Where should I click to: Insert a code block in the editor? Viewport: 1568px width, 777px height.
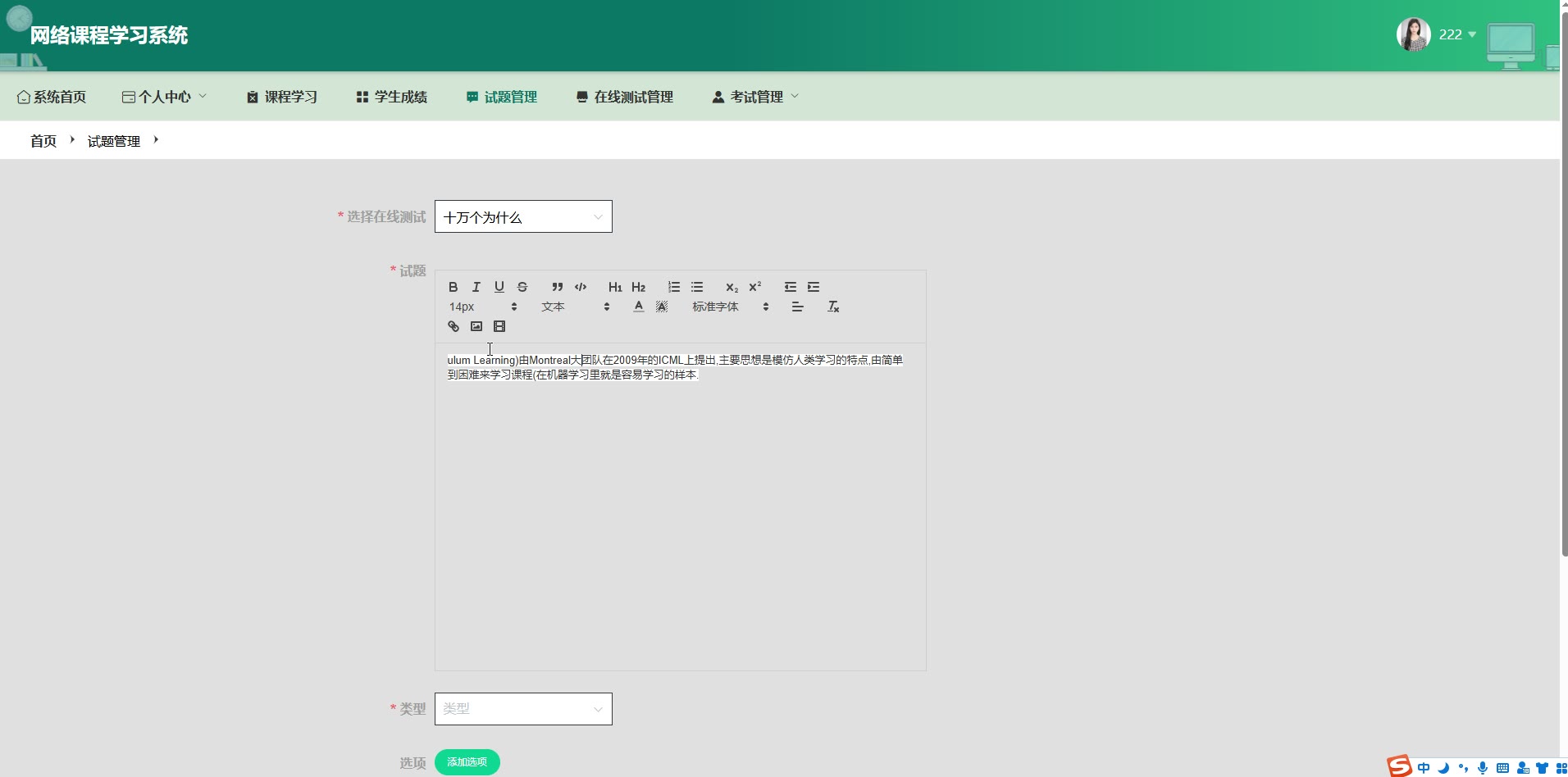[x=581, y=287]
